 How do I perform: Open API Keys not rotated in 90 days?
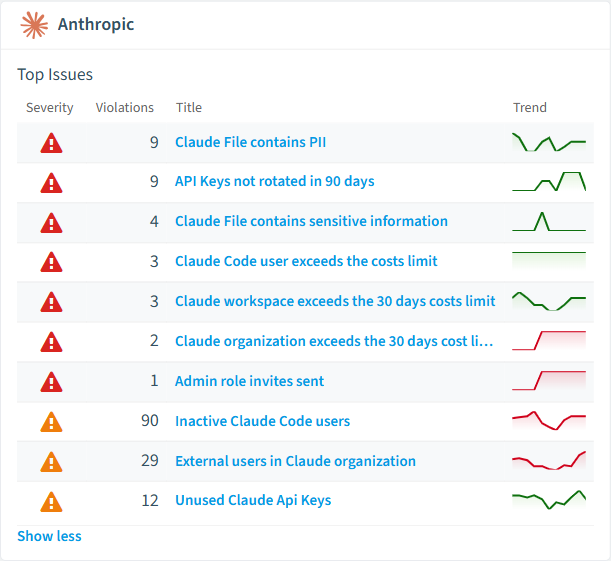[x=275, y=182]
